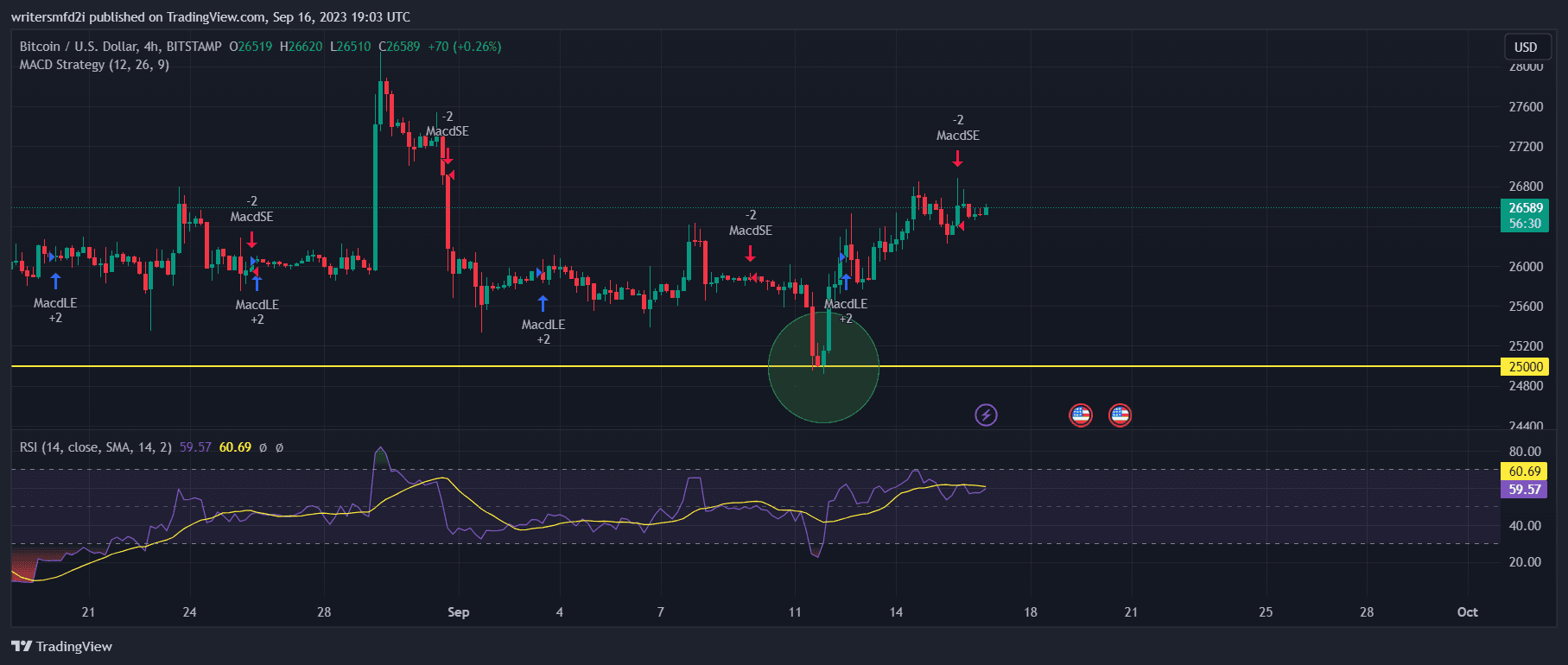Select blue MacdLE arrow near Sep 4
The image size is (1568, 665).
pyautogui.click(x=543, y=303)
